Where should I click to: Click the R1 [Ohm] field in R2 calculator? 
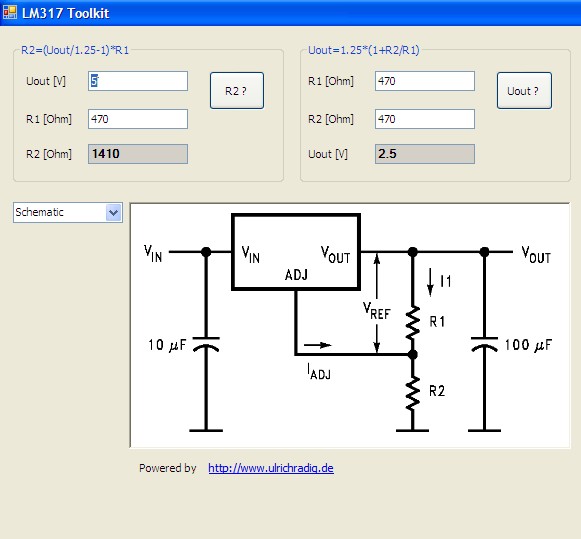point(138,119)
